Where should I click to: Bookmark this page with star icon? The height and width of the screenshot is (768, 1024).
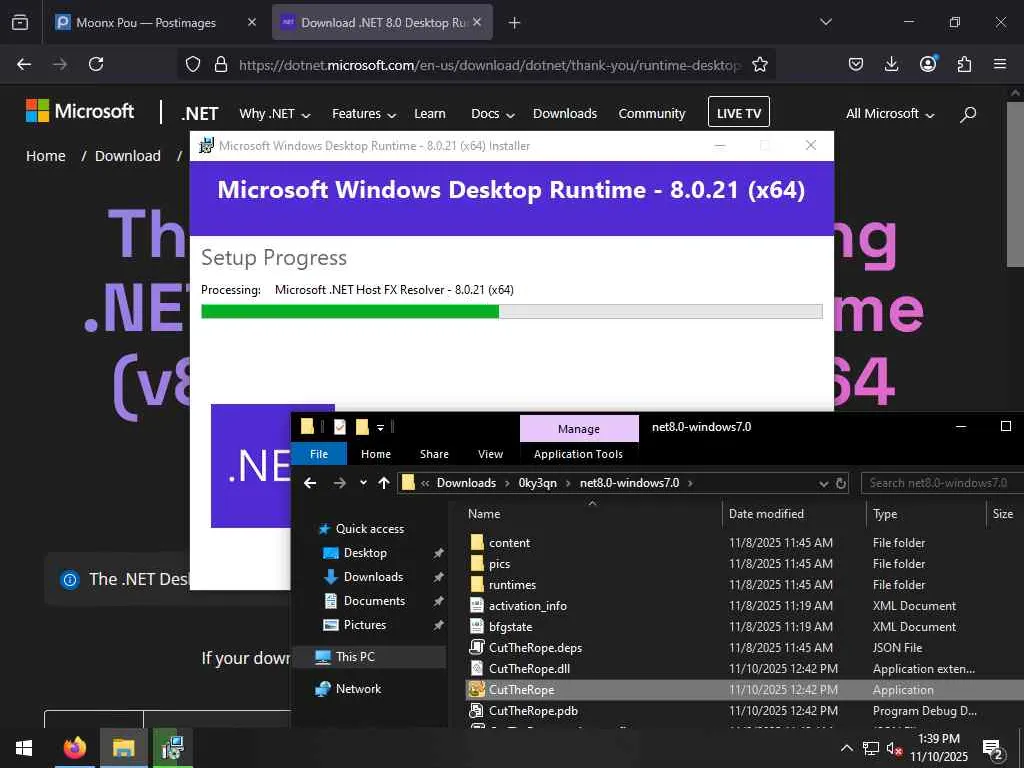(760, 64)
